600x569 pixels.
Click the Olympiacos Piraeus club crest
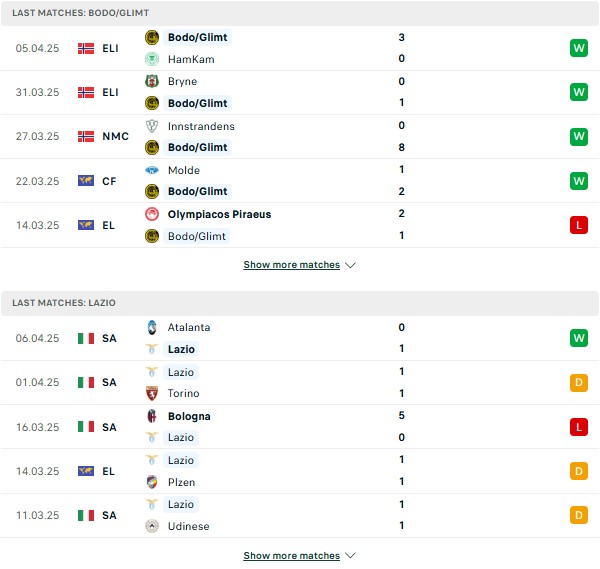click(x=152, y=214)
